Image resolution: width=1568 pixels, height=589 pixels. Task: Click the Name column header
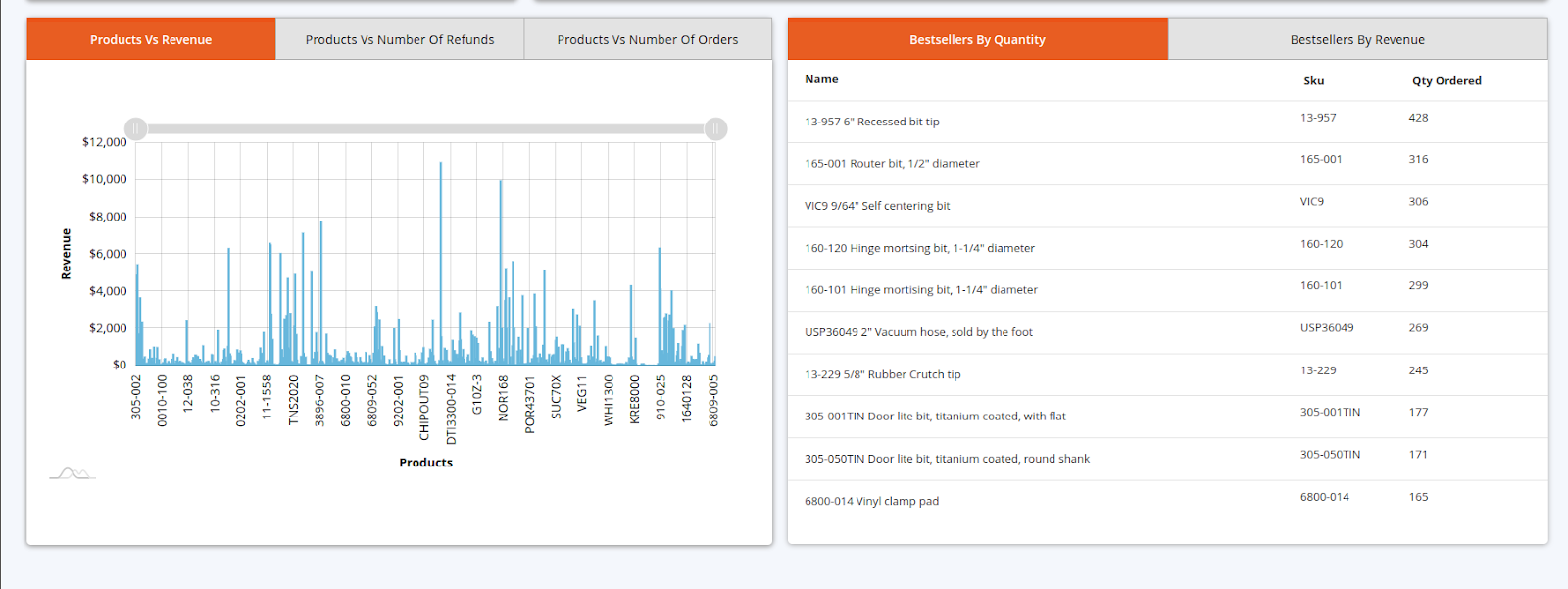pyautogui.click(x=821, y=79)
